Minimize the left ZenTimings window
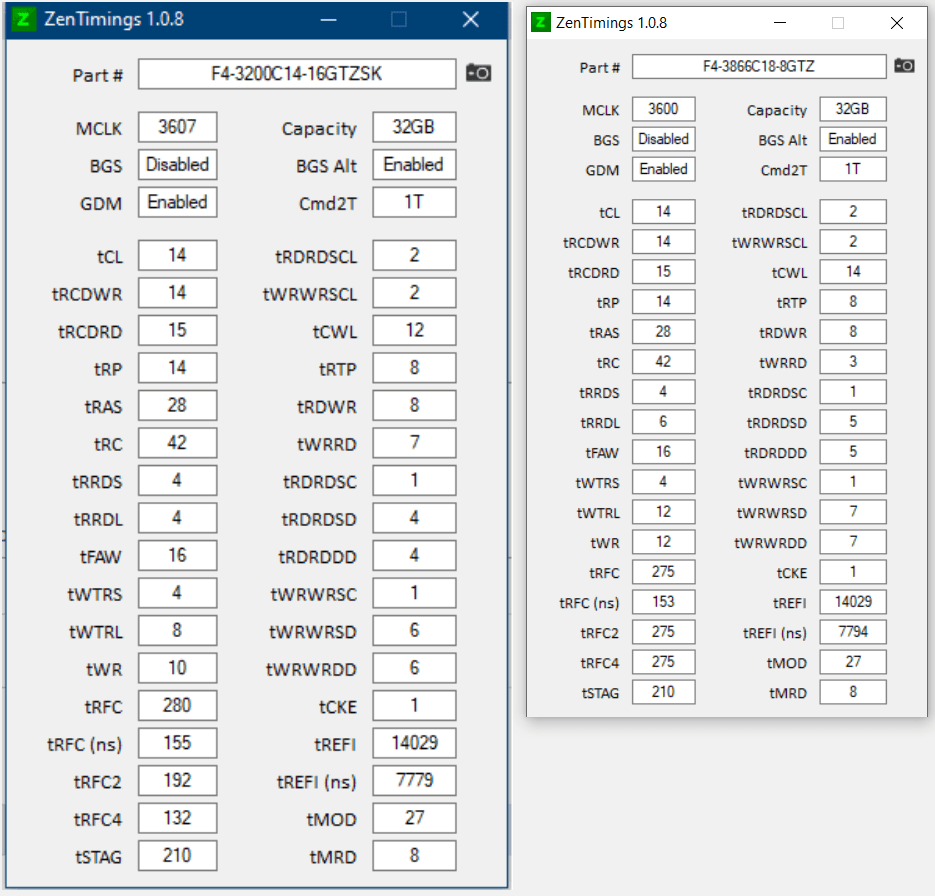 tap(329, 20)
